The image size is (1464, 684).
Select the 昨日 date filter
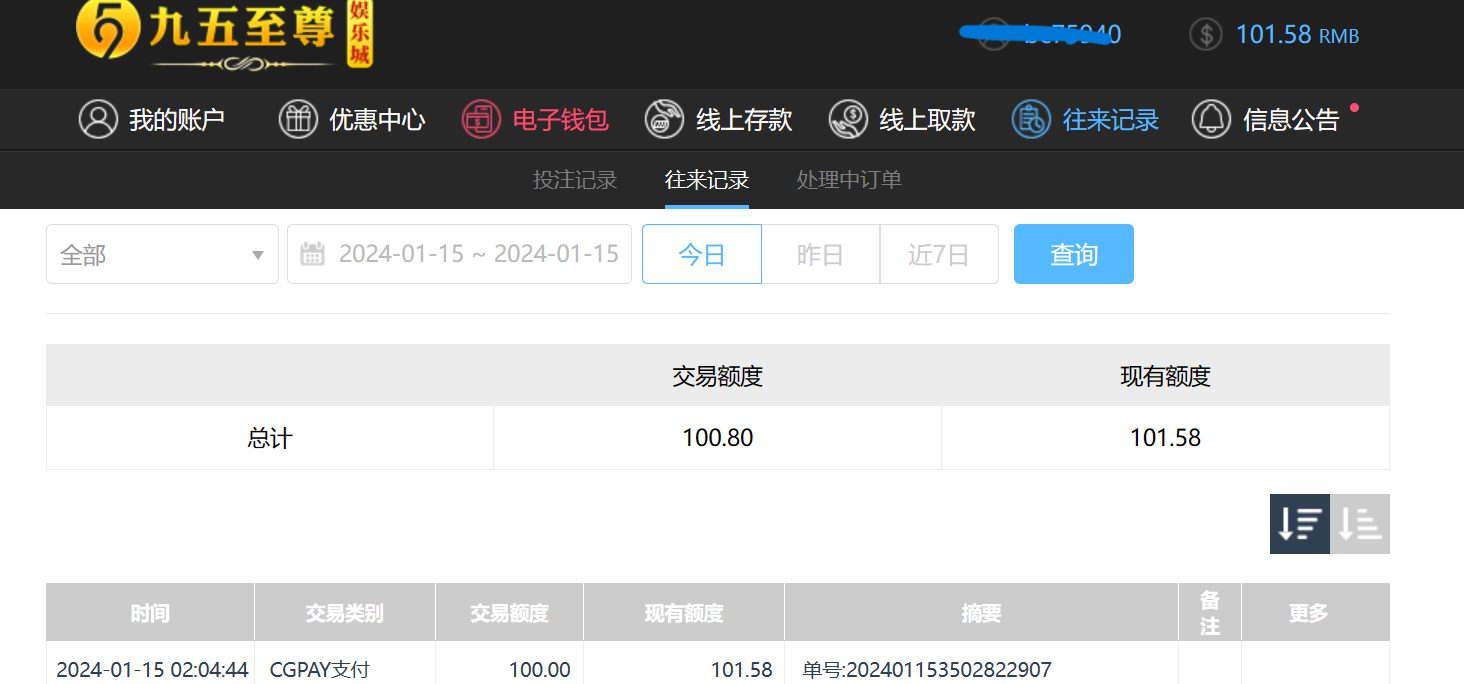[821, 254]
